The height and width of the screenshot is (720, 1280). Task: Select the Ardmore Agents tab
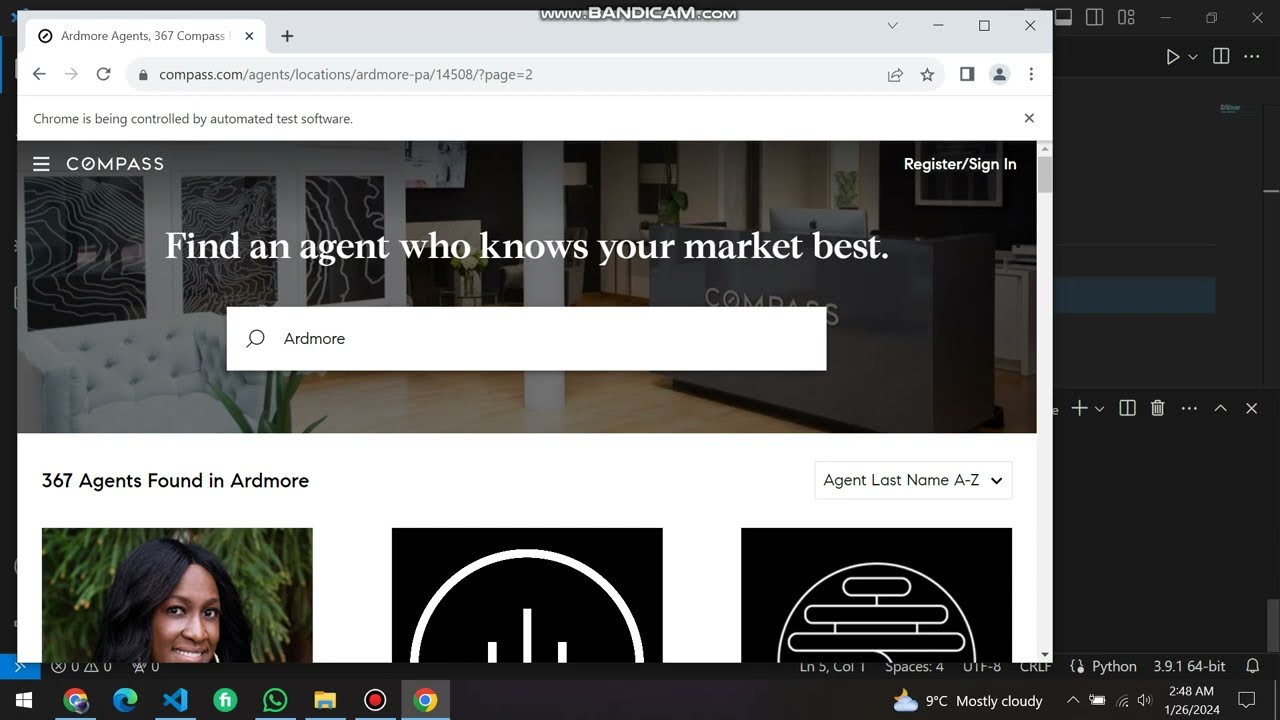[147, 36]
